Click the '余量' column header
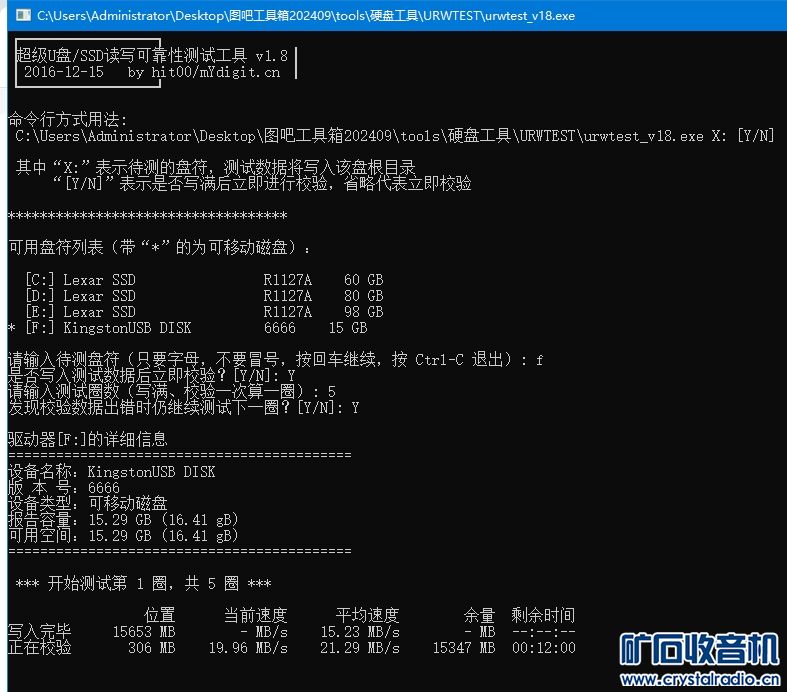Viewport: 787px width, 692px height. 479,615
